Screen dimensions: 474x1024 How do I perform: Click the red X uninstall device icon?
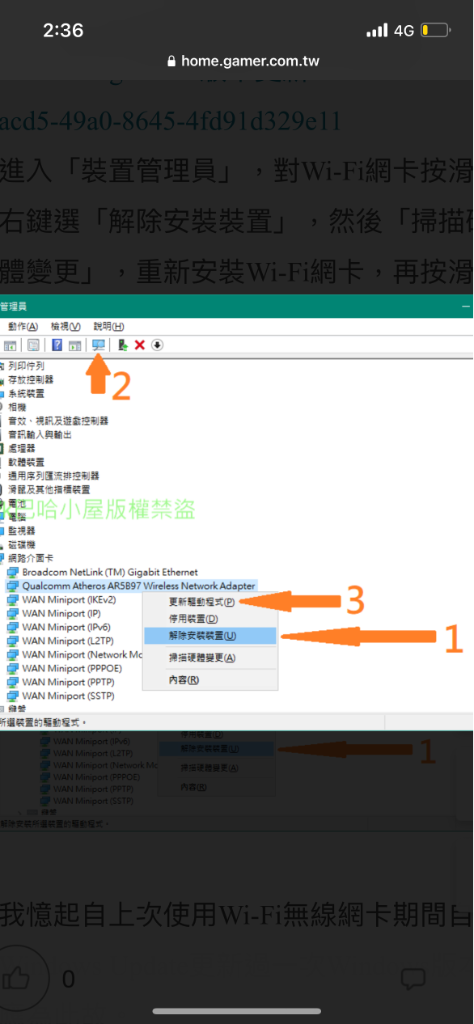click(x=139, y=345)
